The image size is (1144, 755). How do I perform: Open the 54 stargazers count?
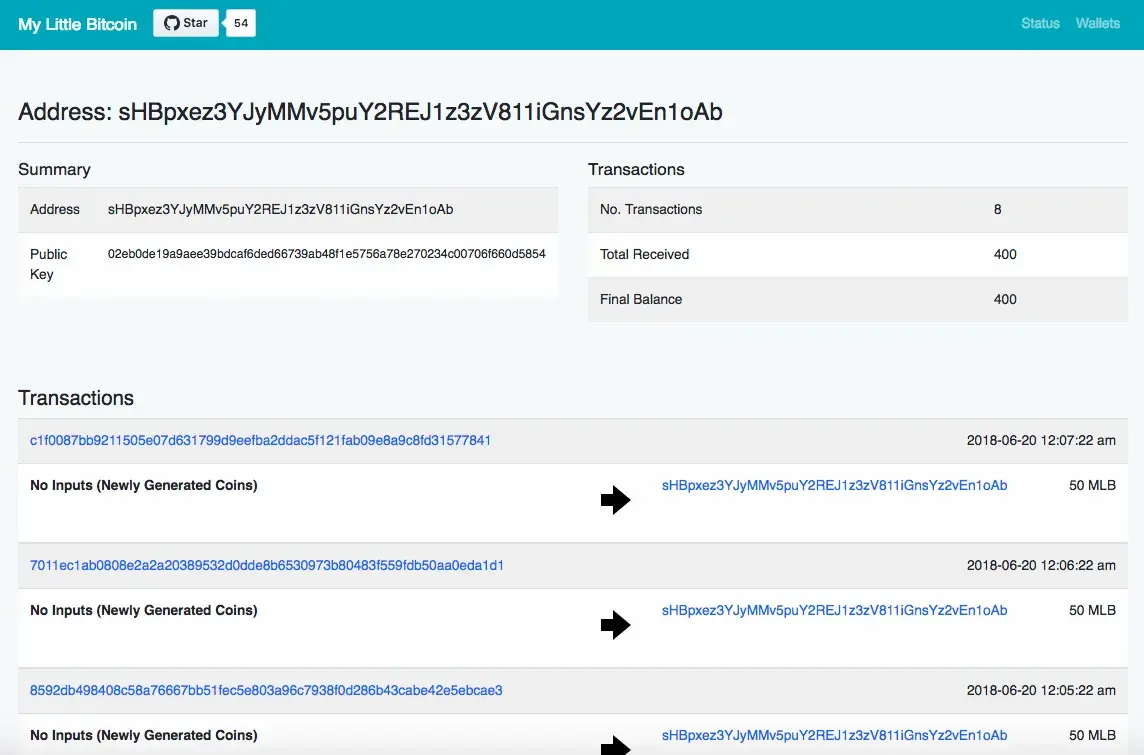tap(241, 23)
